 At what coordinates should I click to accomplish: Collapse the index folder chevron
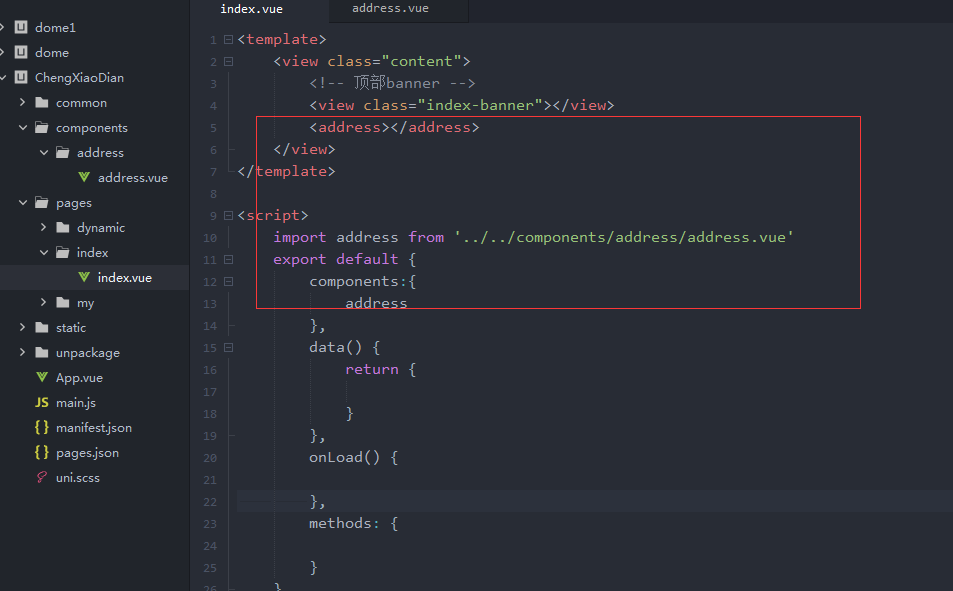[x=44, y=252]
